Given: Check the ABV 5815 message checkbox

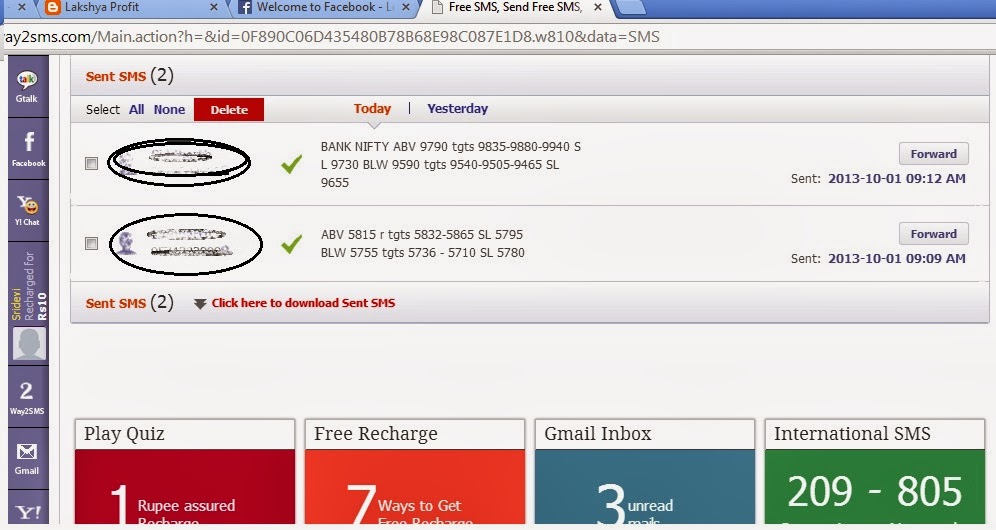Looking at the screenshot, I should 91,243.
